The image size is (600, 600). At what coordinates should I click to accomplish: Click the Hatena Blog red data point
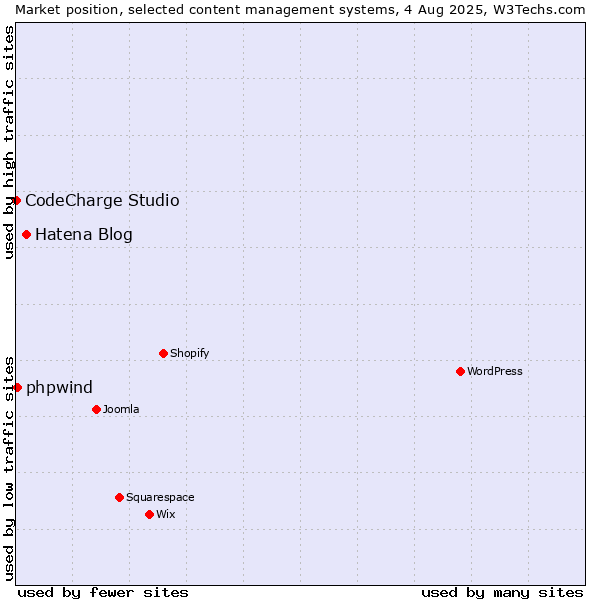point(26,234)
